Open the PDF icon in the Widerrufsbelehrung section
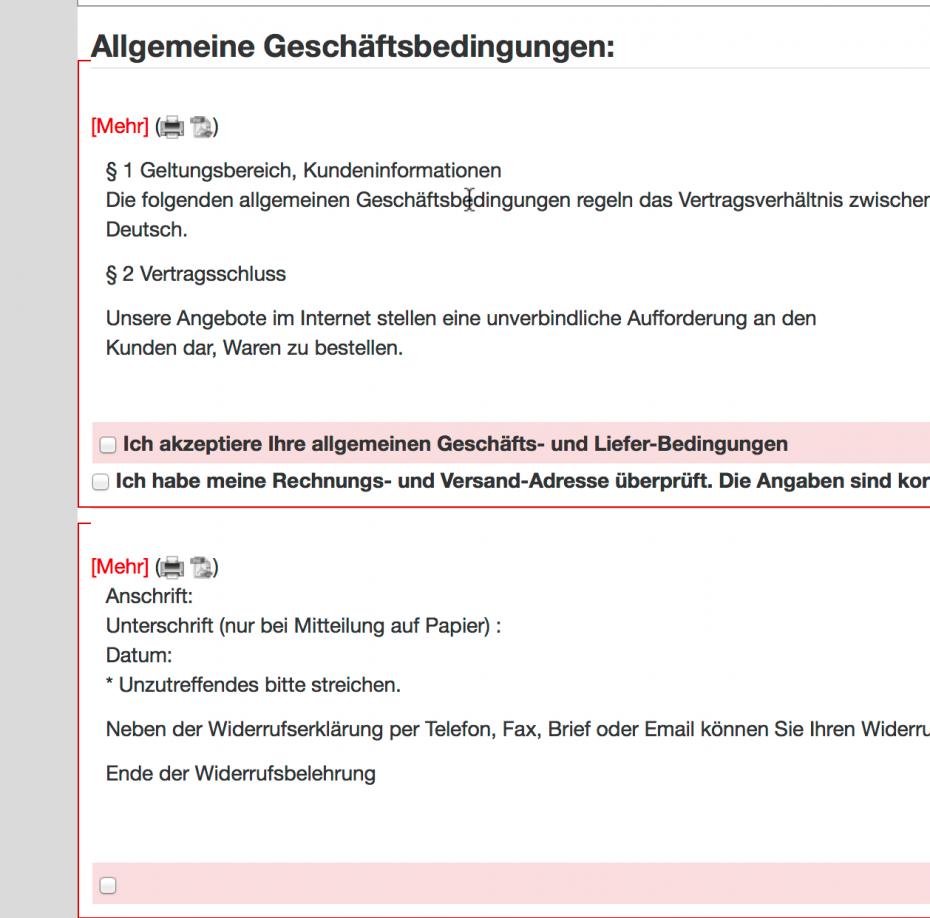Image resolution: width=930 pixels, height=918 pixels. pos(201,568)
